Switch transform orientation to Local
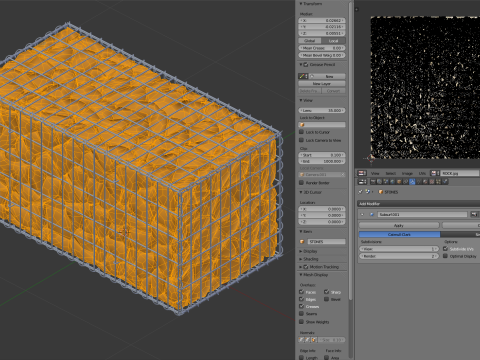 (x=333, y=41)
